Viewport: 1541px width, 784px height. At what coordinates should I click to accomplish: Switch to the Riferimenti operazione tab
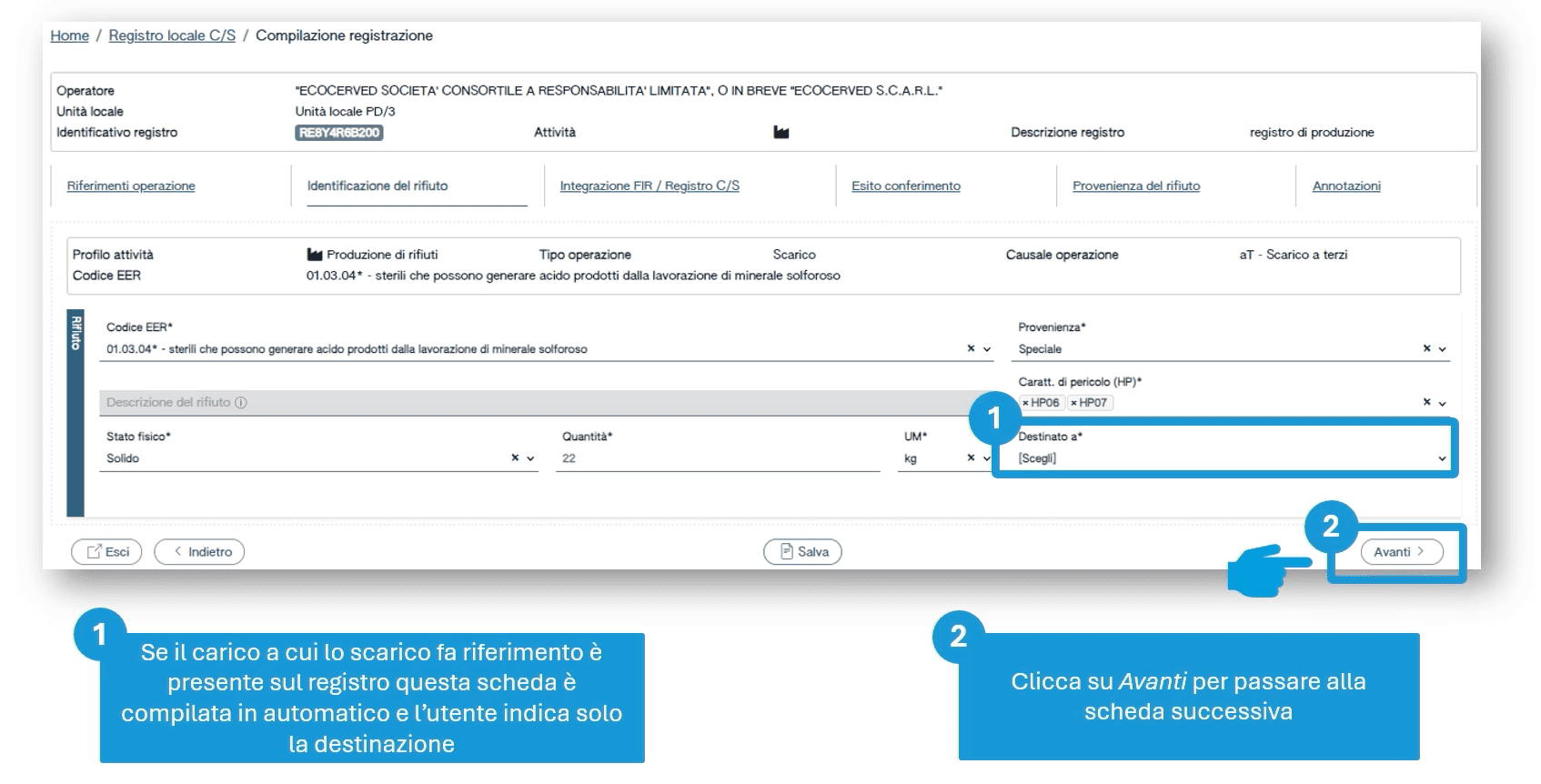(131, 186)
